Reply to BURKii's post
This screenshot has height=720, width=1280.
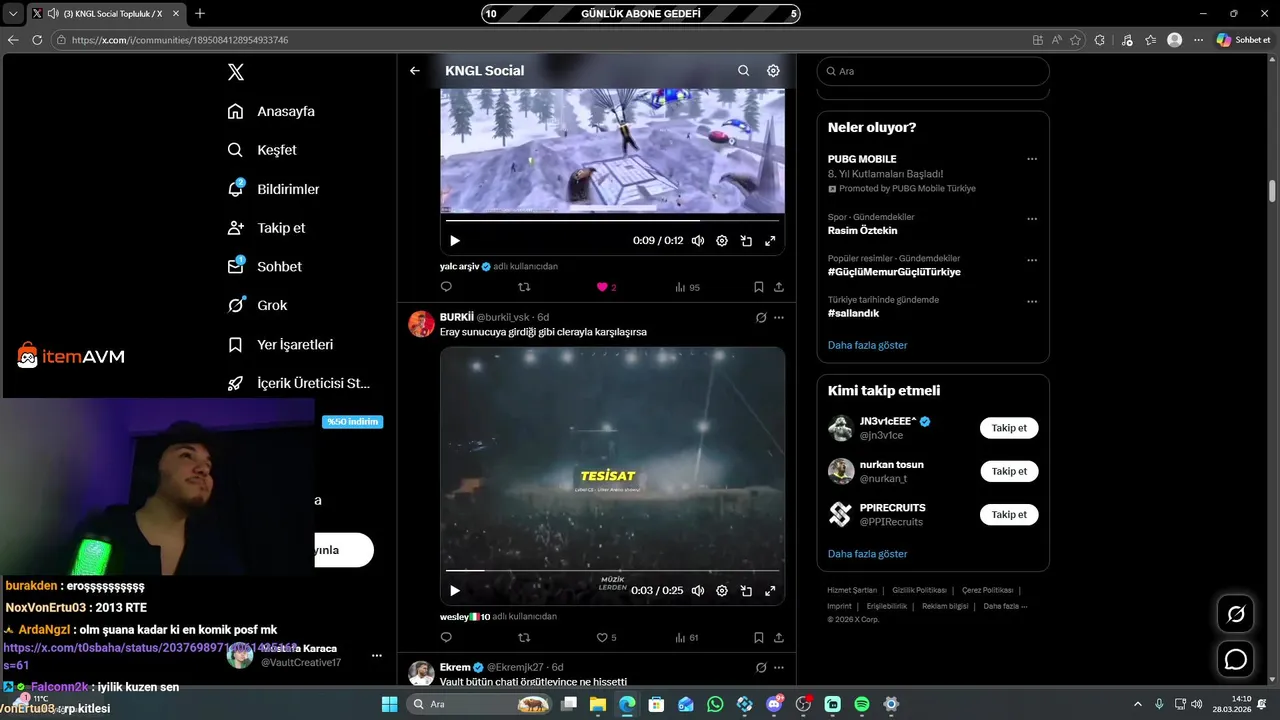pos(446,637)
